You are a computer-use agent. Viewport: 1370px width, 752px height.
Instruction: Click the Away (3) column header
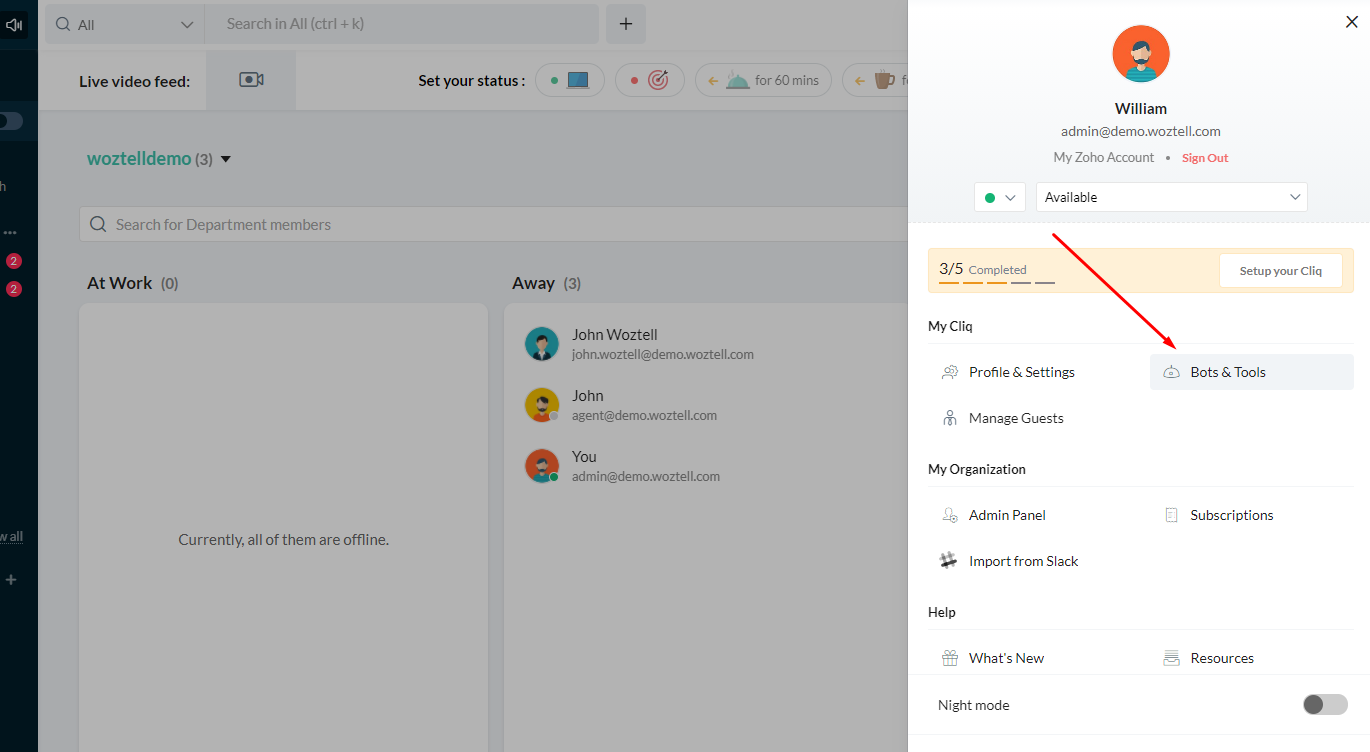tap(546, 283)
